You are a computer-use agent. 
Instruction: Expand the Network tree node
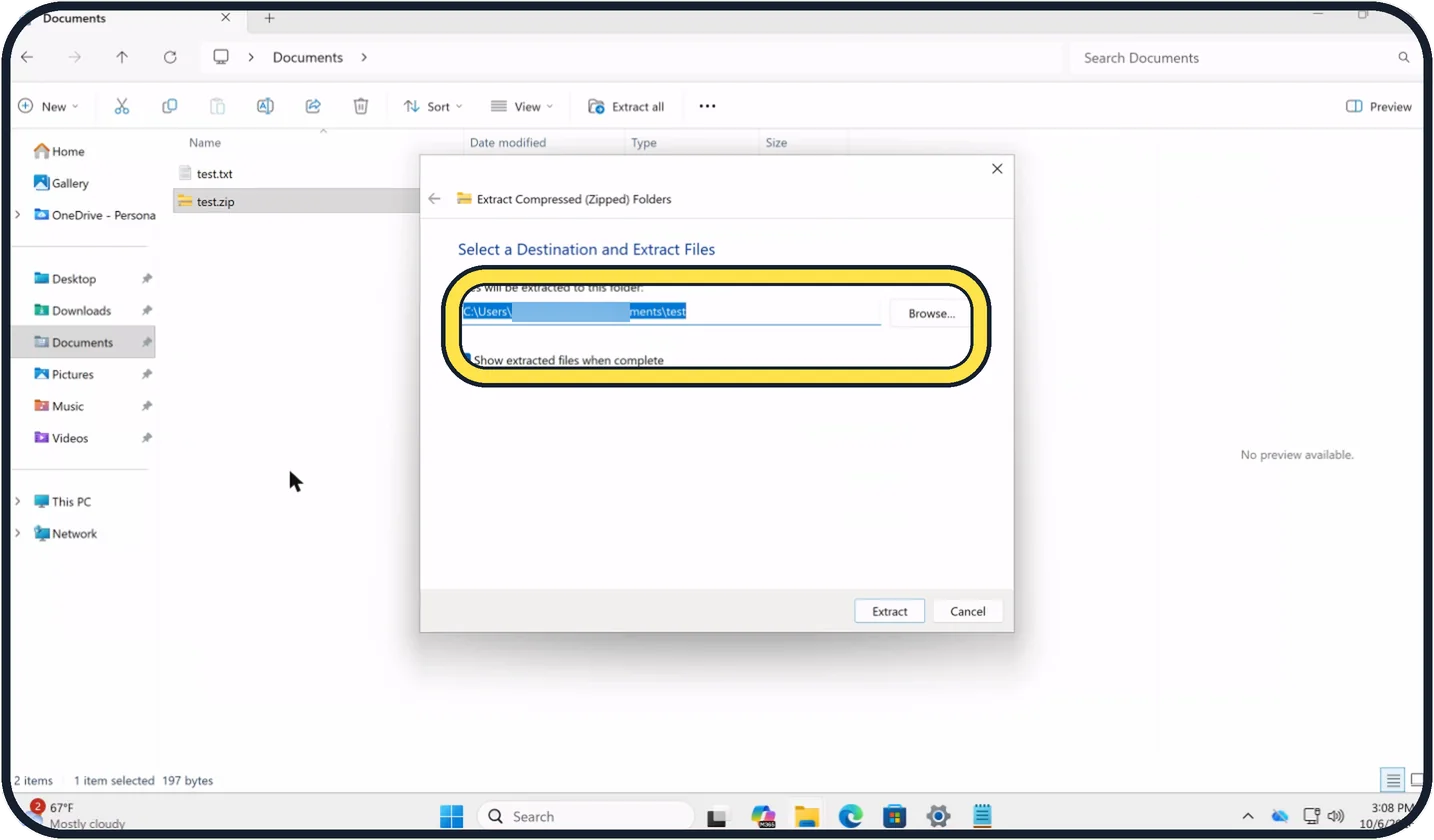[18, 533]
